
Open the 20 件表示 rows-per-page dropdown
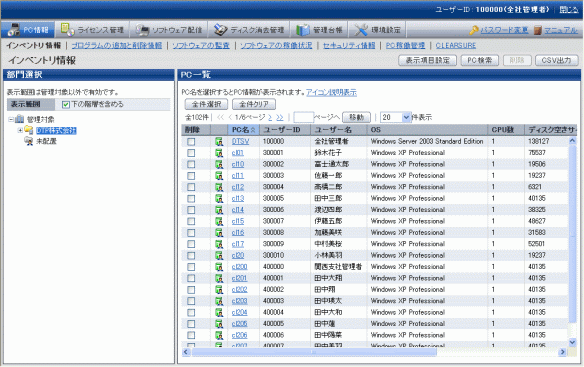pyautogui.click(x=395, y=117)
